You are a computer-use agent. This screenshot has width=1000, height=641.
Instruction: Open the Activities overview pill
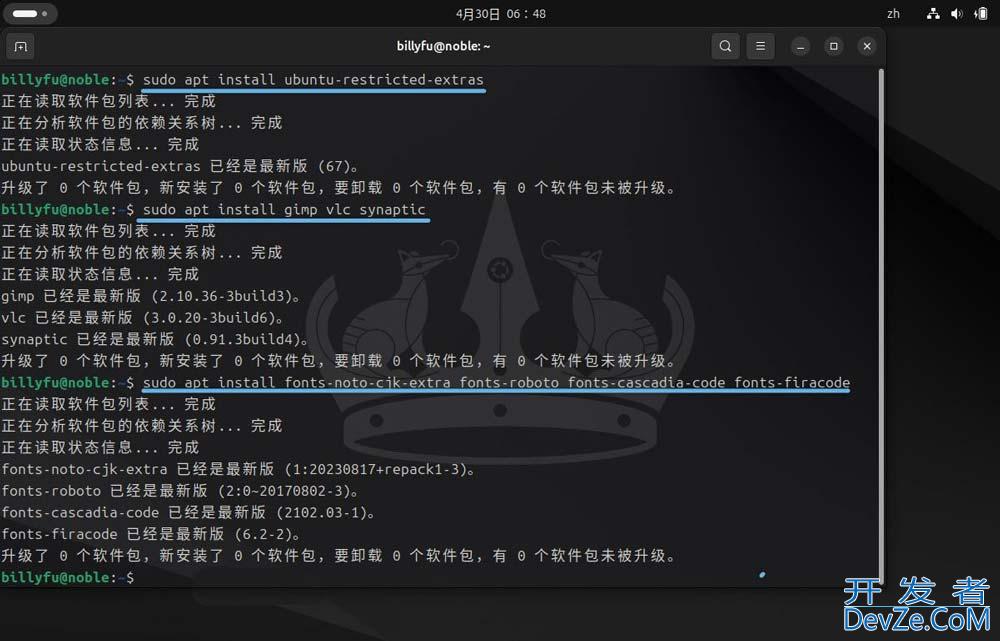pyautogui.click(x=30, y=13)
